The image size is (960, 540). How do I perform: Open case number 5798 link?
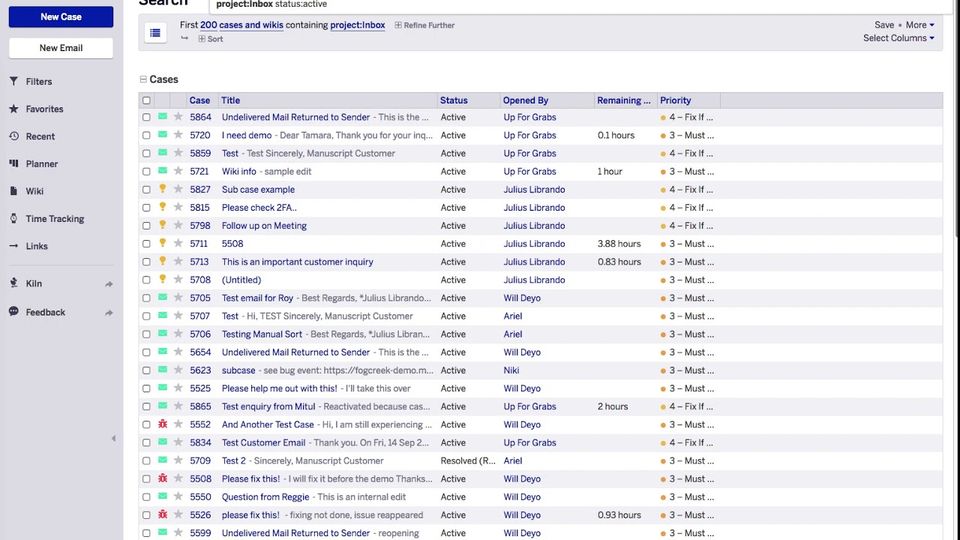point(200,226)
